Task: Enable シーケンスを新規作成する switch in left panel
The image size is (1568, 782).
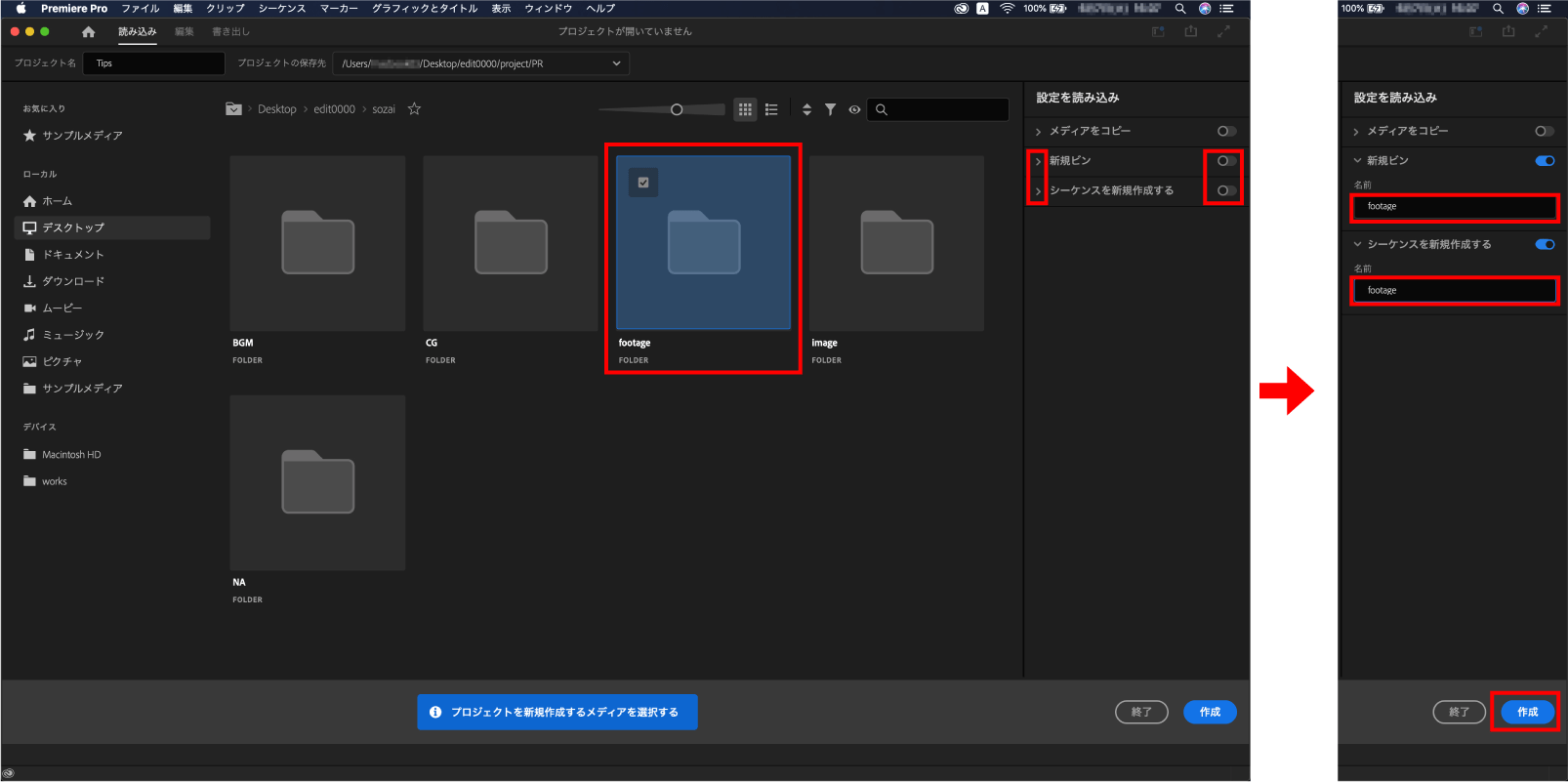Action: [x=1227, y=190]
